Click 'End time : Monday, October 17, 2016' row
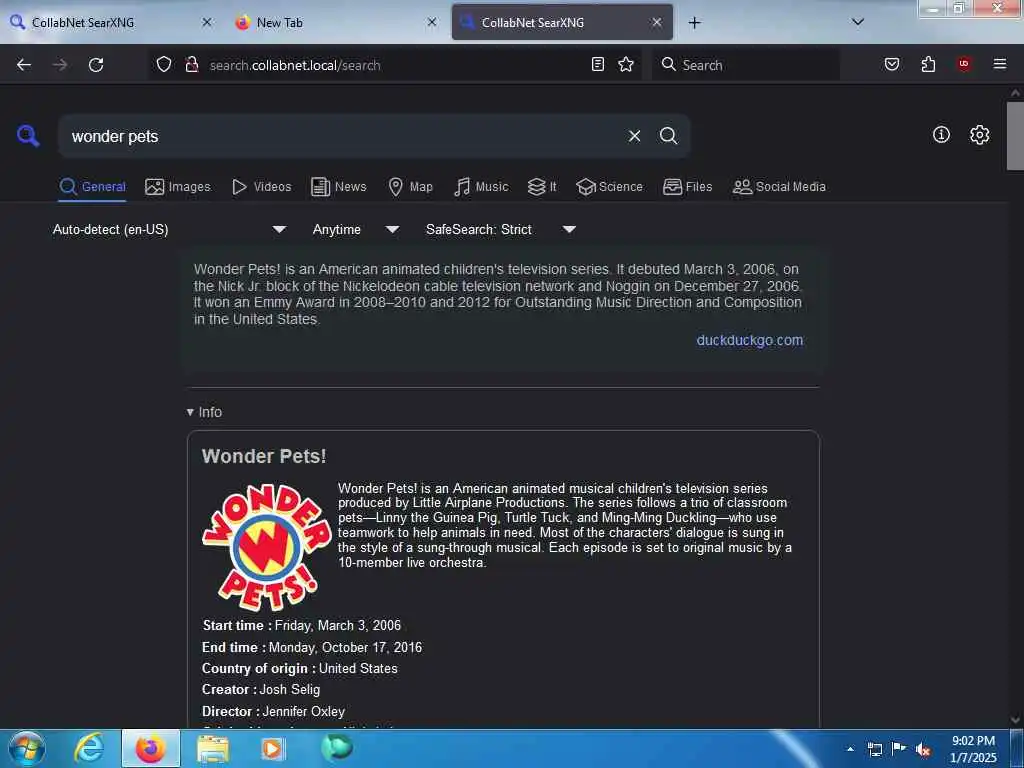1024x768 pixels. 312,647
